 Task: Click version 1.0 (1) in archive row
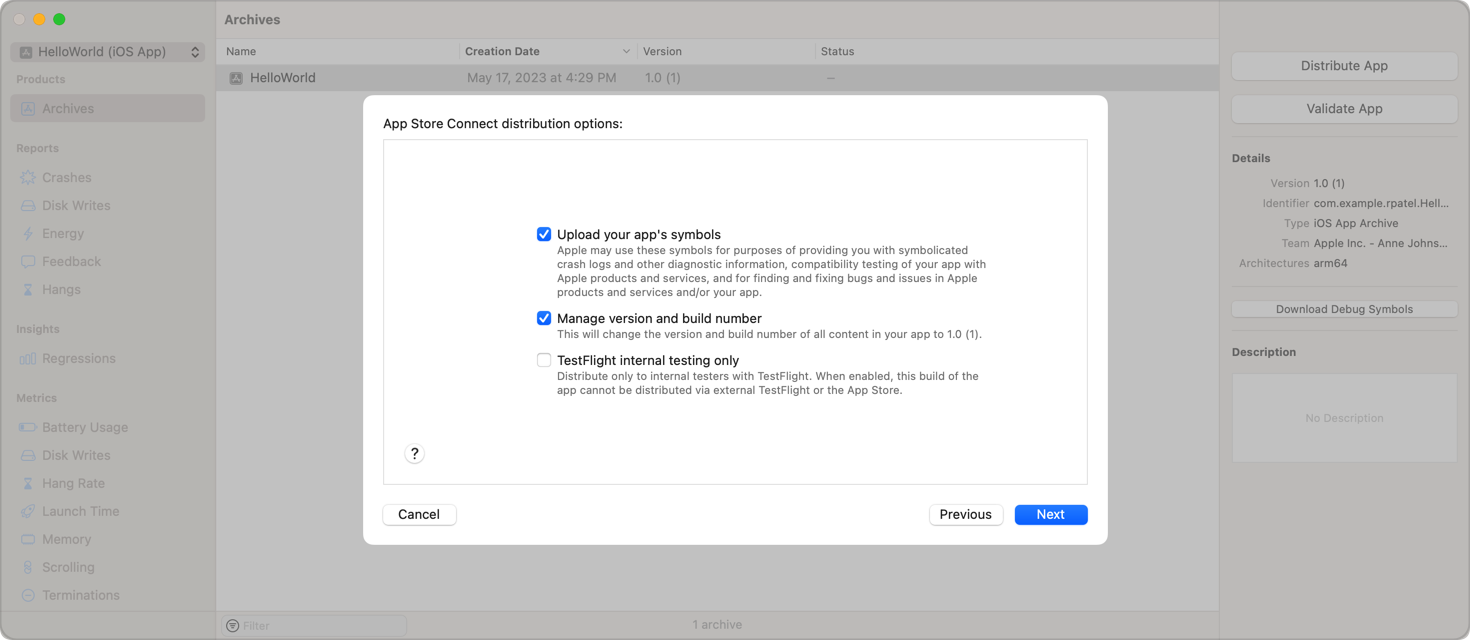tap(662, 78)
